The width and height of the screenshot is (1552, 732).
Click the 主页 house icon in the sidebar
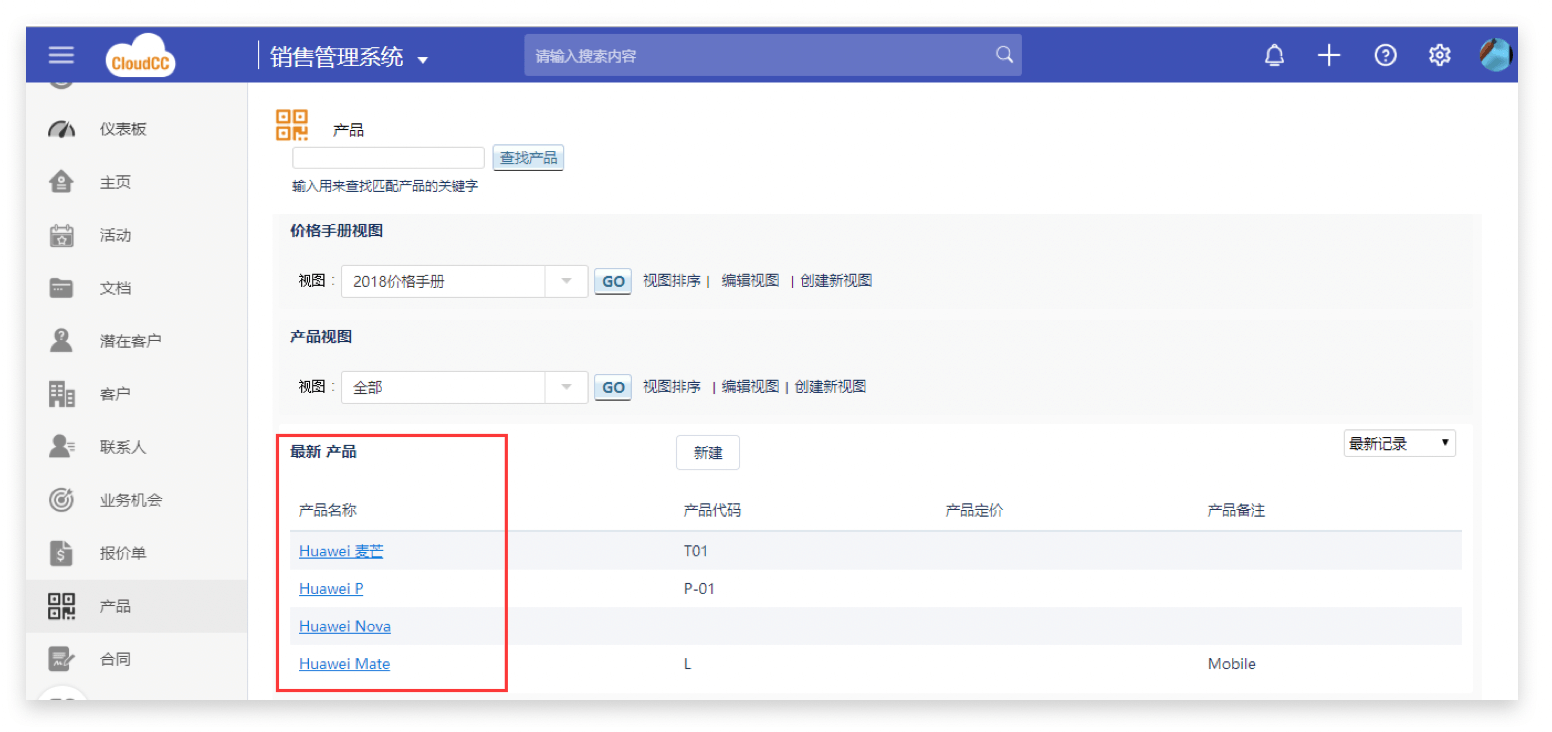(x=62, y=182)
